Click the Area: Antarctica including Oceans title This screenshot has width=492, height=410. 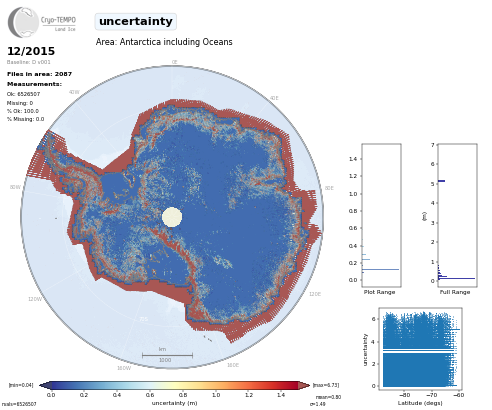pos(164,42)
